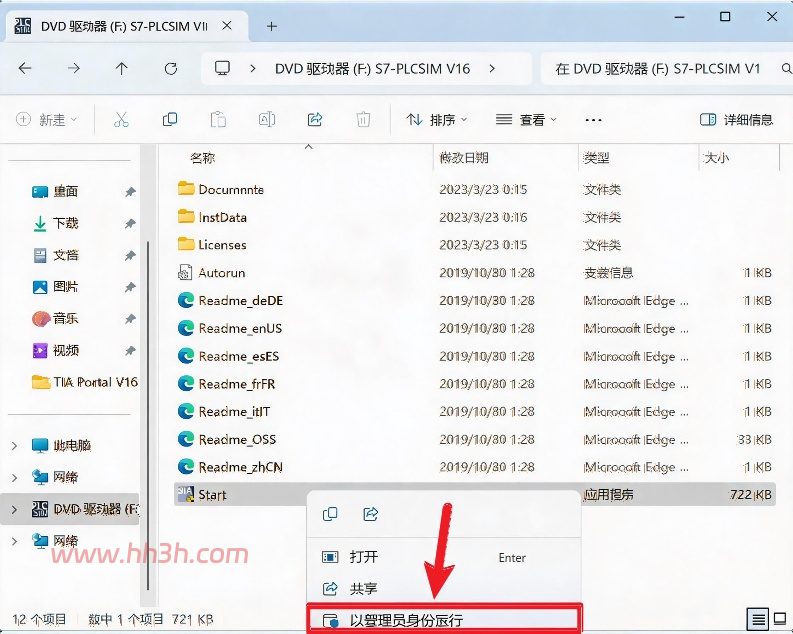Select the Readme_deDE Edge file
Screen dimensions: 793x634
pyautogui.click(x=231, y=300)
